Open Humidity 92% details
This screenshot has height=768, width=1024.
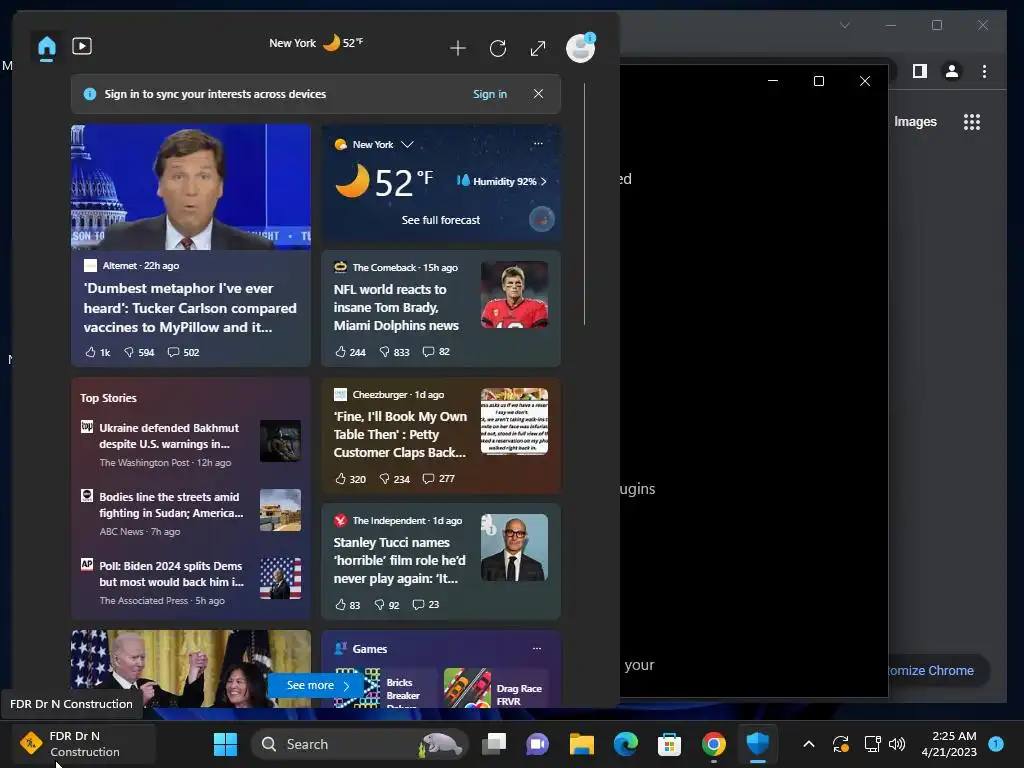point(502,181)
